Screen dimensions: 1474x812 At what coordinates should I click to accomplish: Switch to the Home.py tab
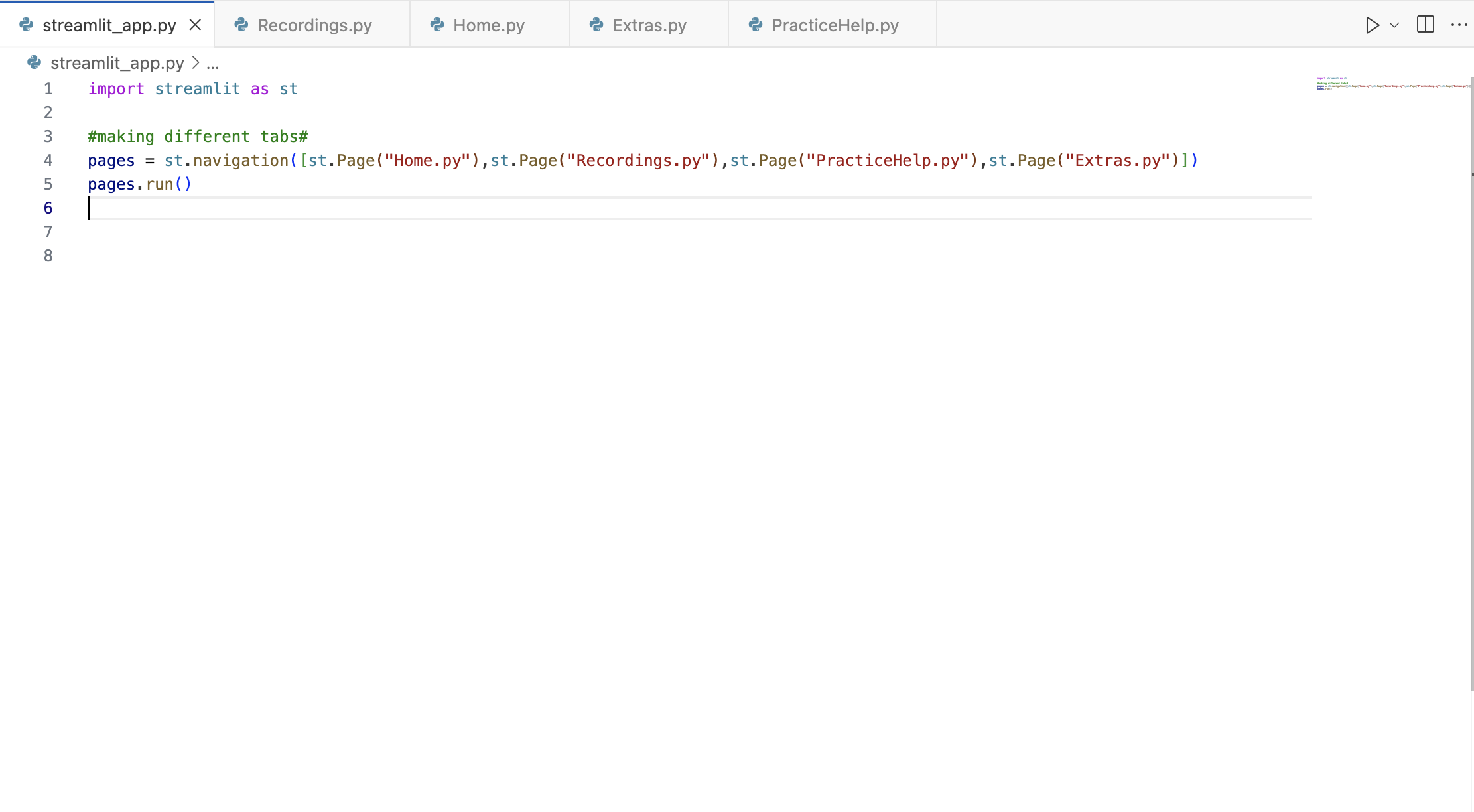pos(488,25)
